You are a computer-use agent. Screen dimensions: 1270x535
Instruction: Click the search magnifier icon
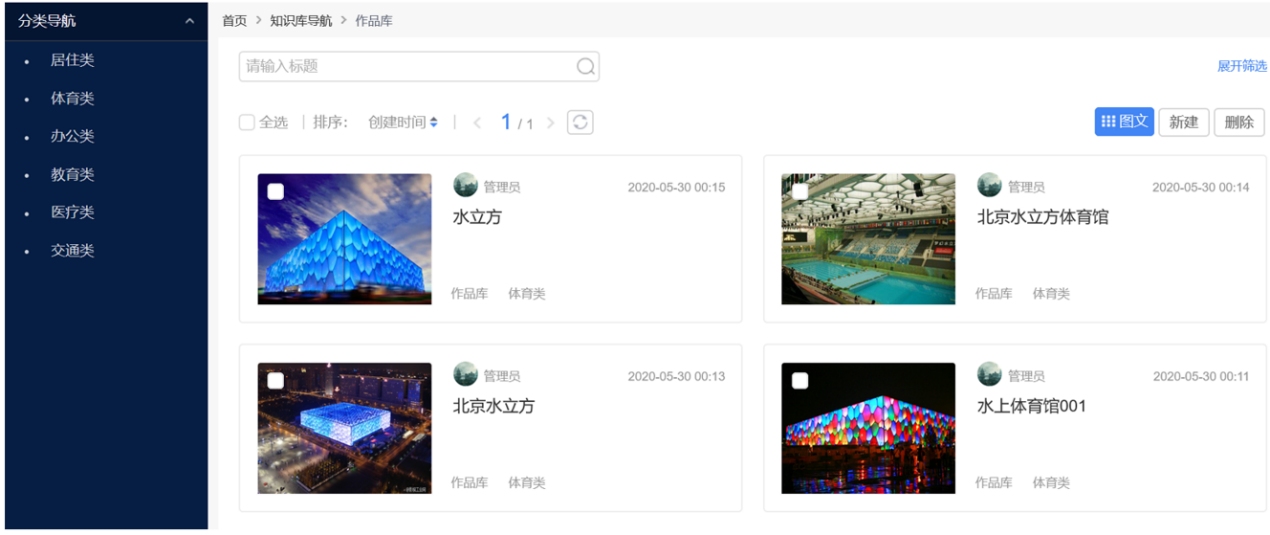click(x=586, y=67)
